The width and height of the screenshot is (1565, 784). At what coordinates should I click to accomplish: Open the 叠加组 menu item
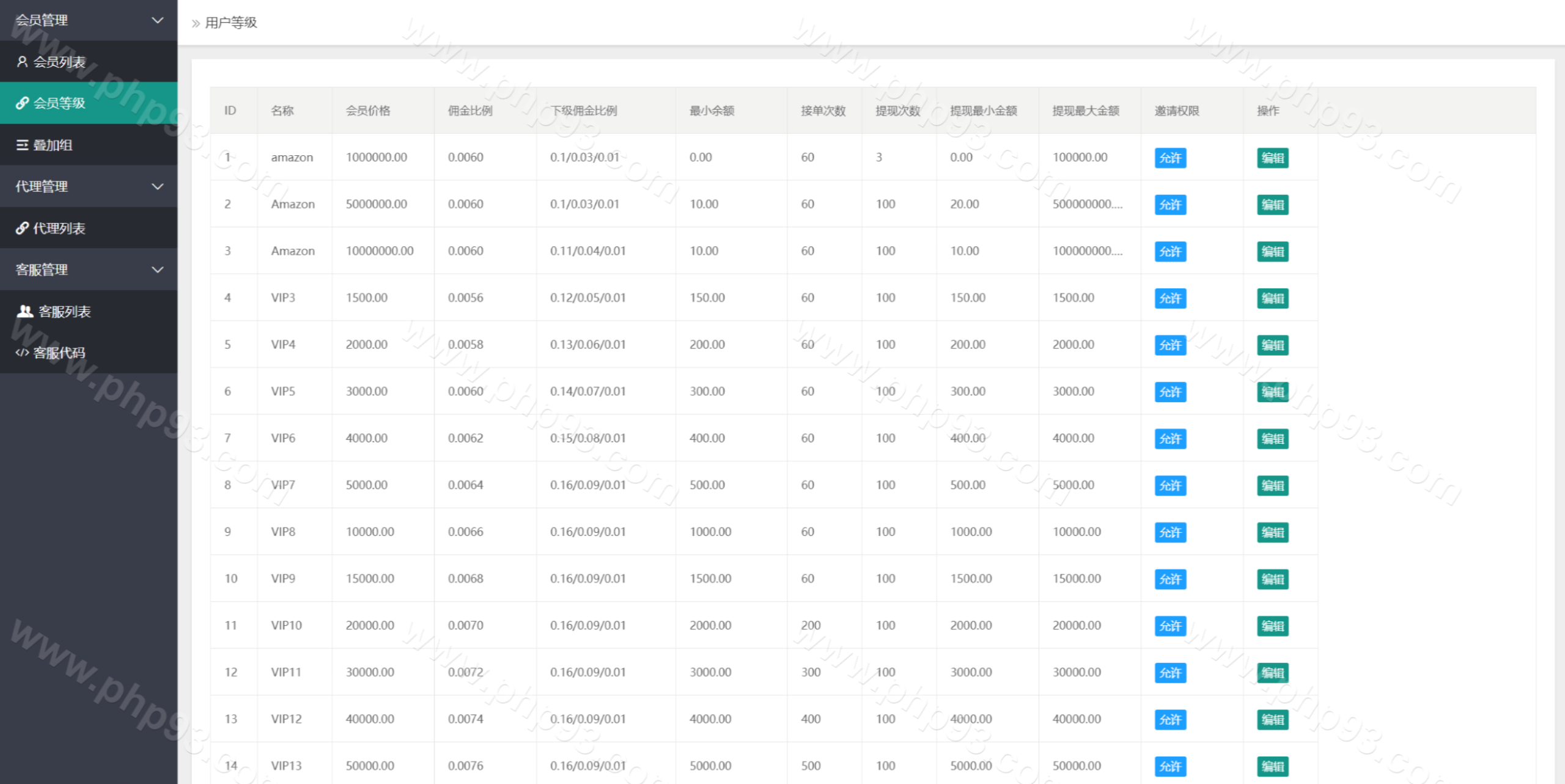pyautogui.click(x=53, y=145)
